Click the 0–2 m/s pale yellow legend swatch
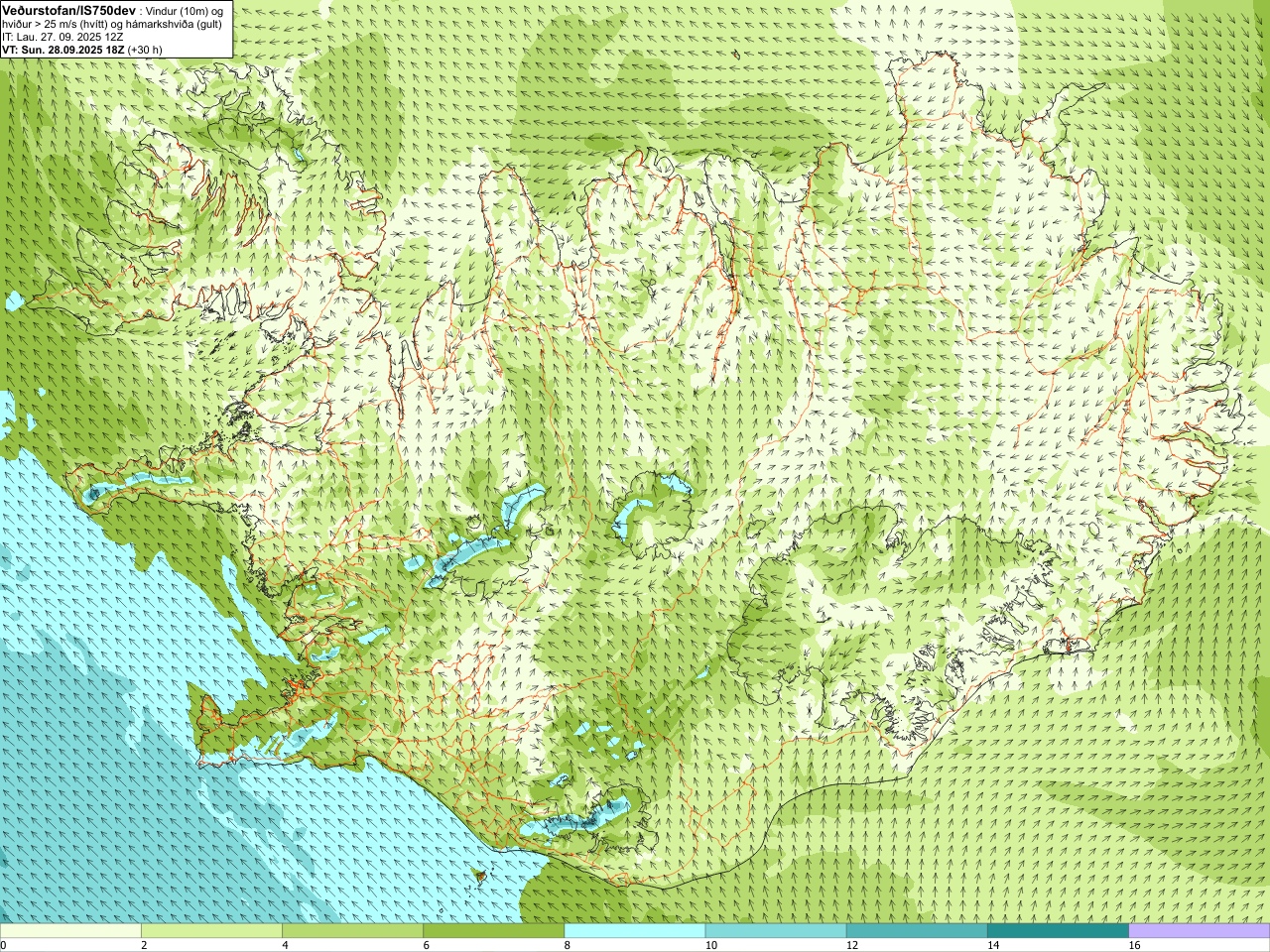This screenshot has width=1270, height=952. [70, 931]
